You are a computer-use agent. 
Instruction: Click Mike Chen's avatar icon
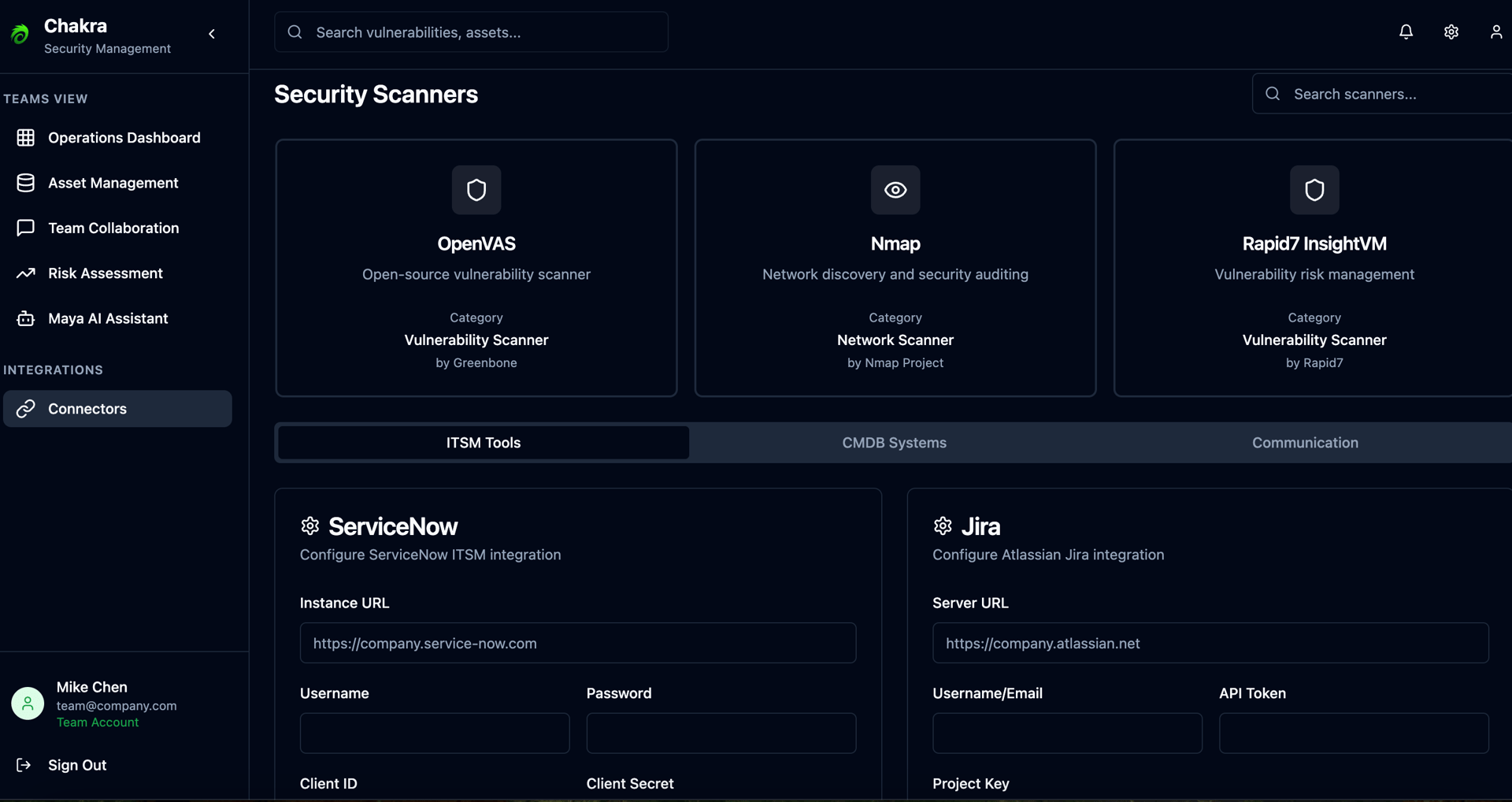pos(28,703)
